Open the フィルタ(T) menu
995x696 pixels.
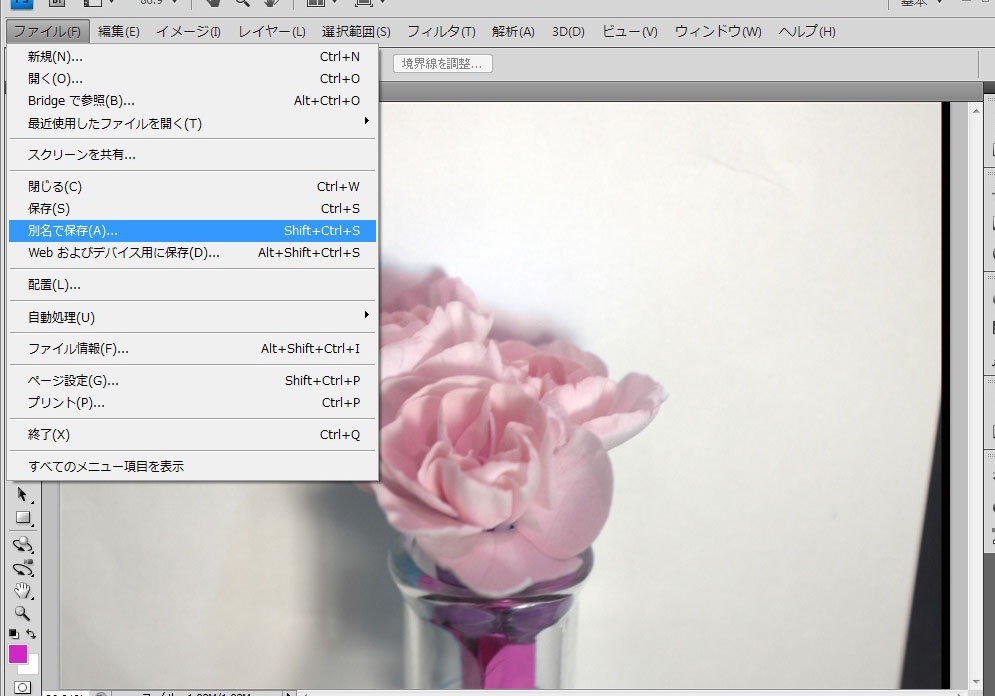coord(441,31)
